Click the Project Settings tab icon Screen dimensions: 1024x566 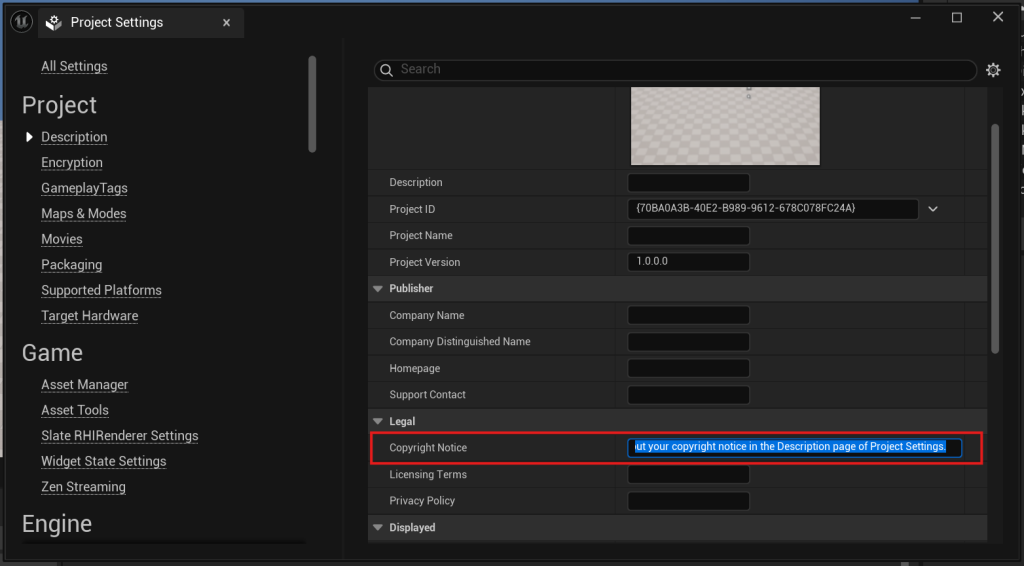(x=54, y=23)
